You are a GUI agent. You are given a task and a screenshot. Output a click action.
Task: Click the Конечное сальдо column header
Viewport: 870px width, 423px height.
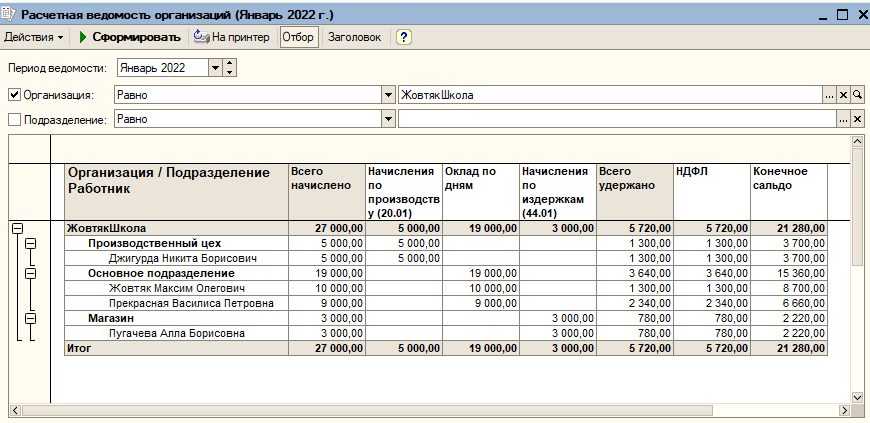click(788, 192)
